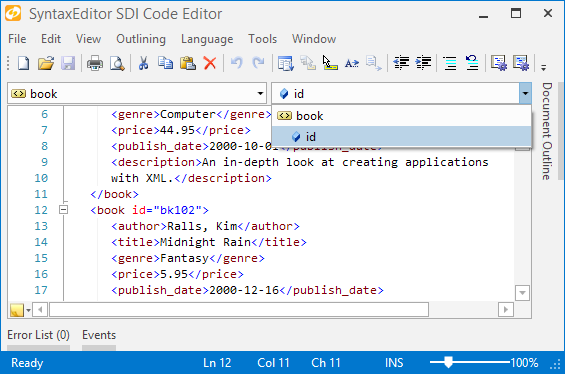Screen dimensions: 565x374
Task: Click the 'Fantasy' genre text
Action: click(184, 258)
